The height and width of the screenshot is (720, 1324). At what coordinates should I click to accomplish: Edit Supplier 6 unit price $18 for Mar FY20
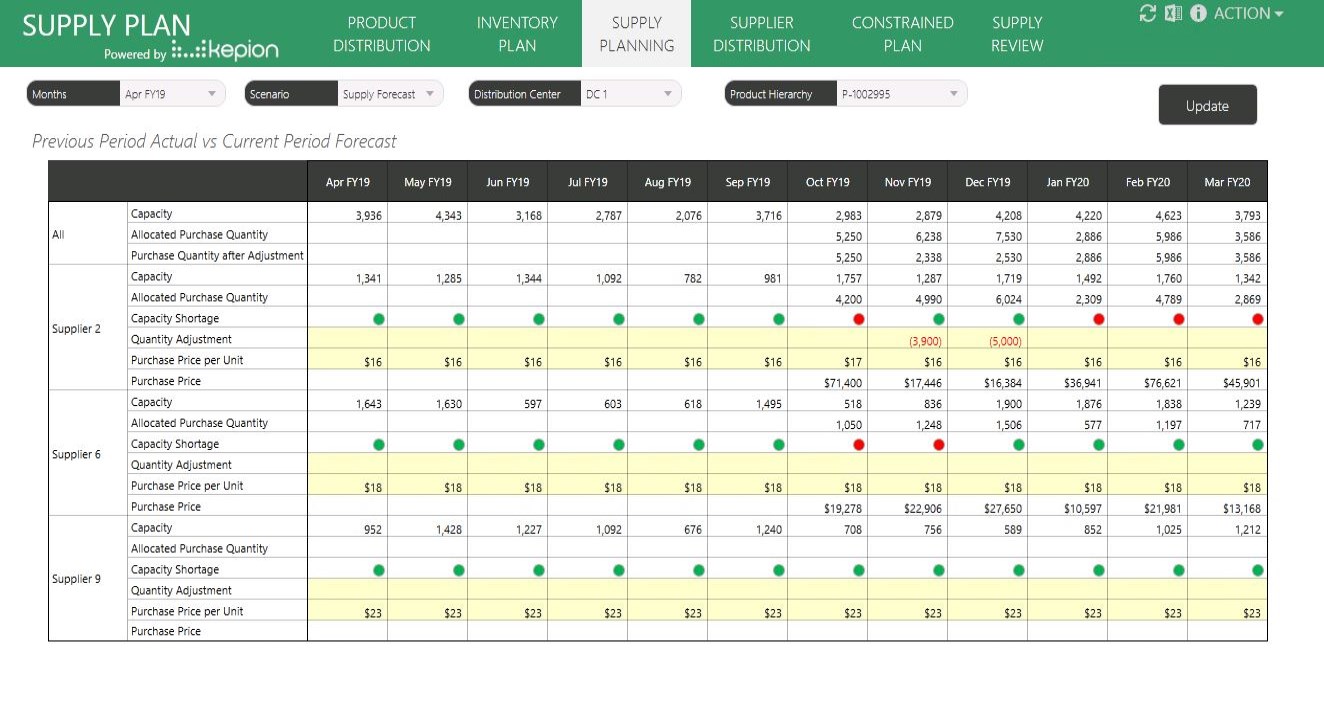1228,487
